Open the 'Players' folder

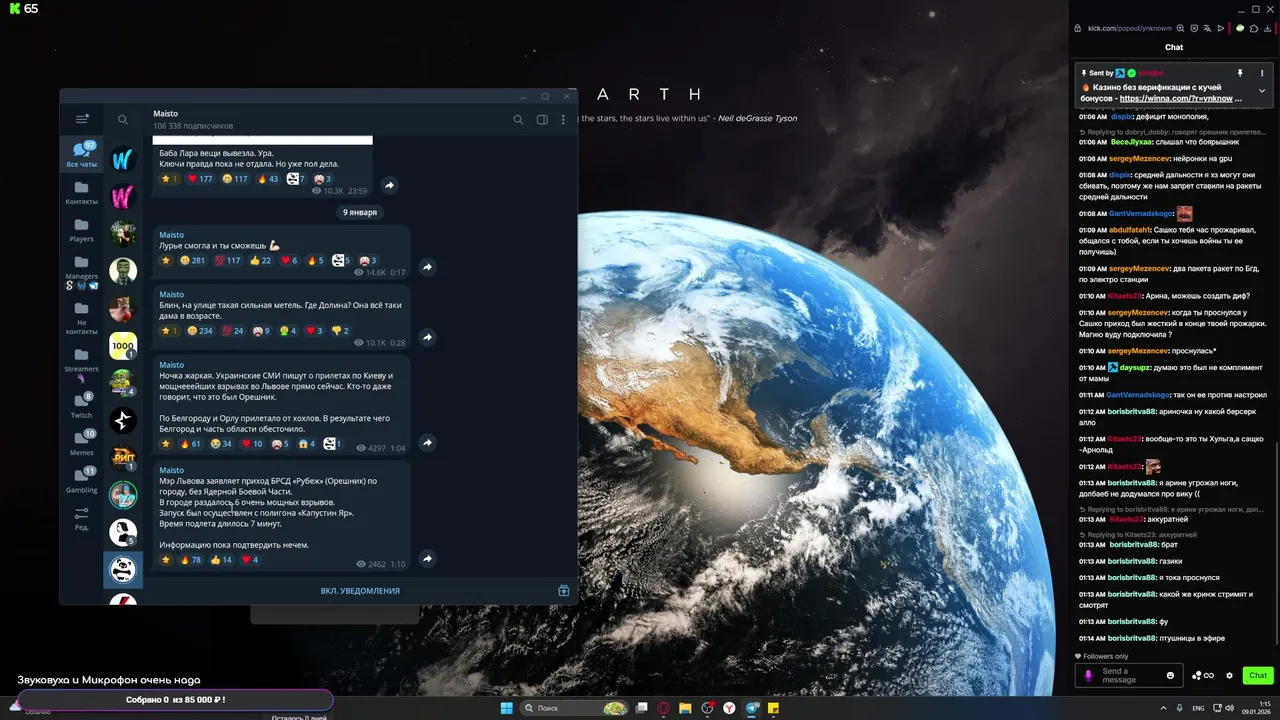(82, 230)
